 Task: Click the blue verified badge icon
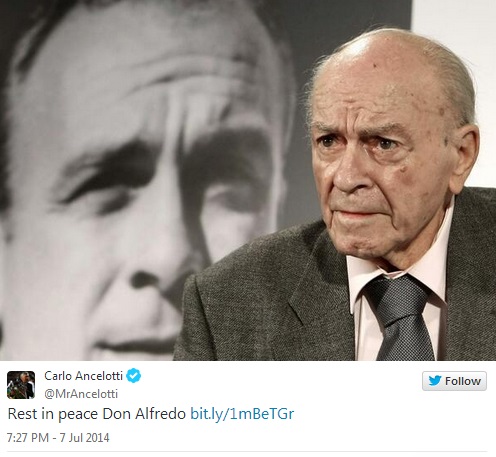click(x=134, y=376)
